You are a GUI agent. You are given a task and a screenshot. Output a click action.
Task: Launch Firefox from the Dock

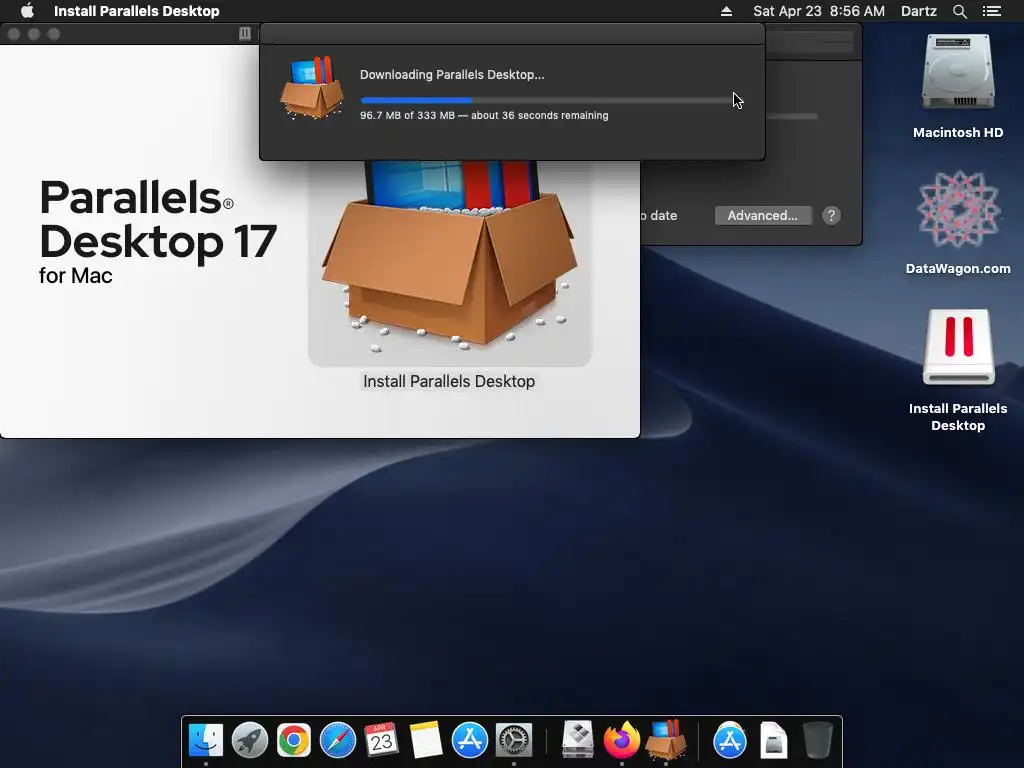(x=622, y=740)
